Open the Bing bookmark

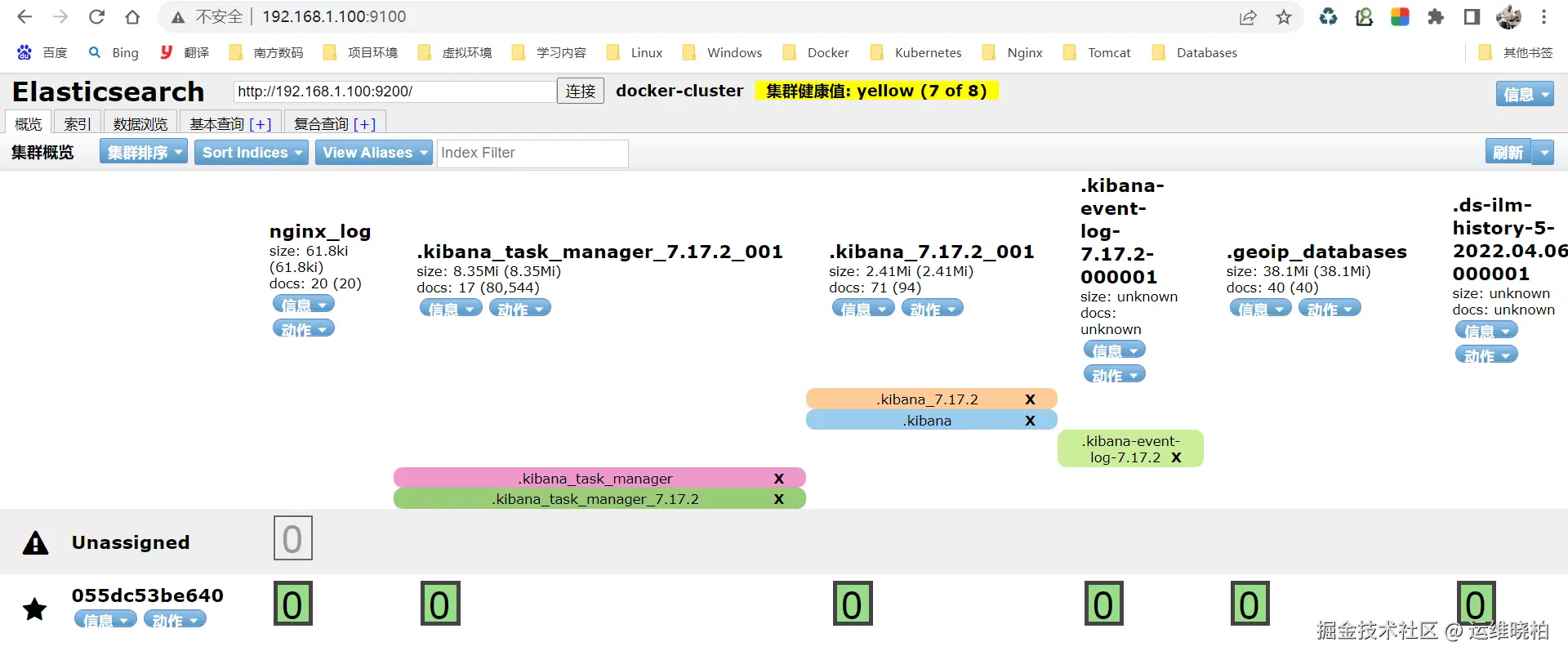pos(114,52)
